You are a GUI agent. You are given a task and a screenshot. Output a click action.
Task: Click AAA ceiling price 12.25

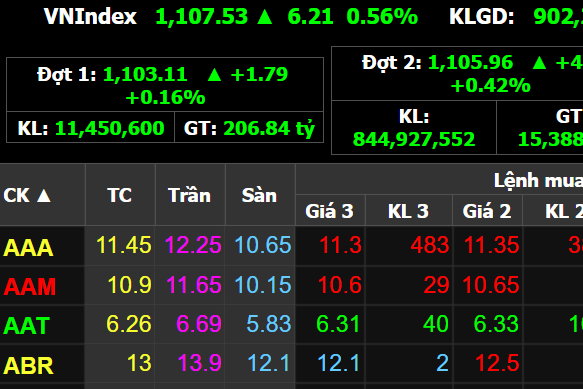tap(193, 245)
